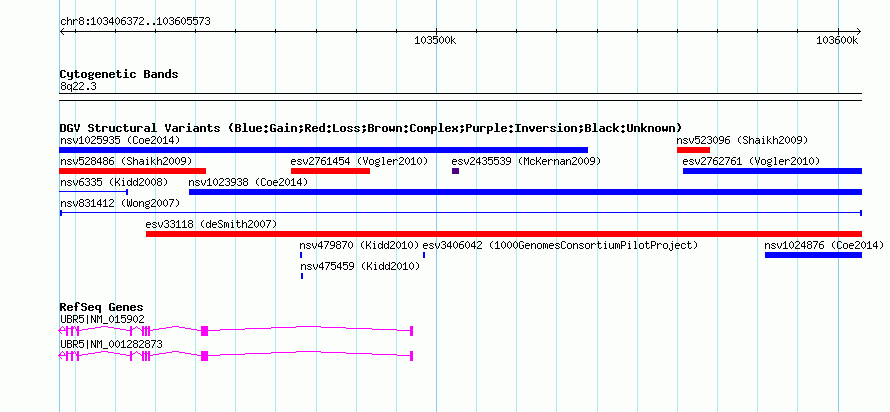Viewport: 890px width, 412px height.
Task: Open the nsv1023938 (Coe2014) label
Action: coord(248,183)
